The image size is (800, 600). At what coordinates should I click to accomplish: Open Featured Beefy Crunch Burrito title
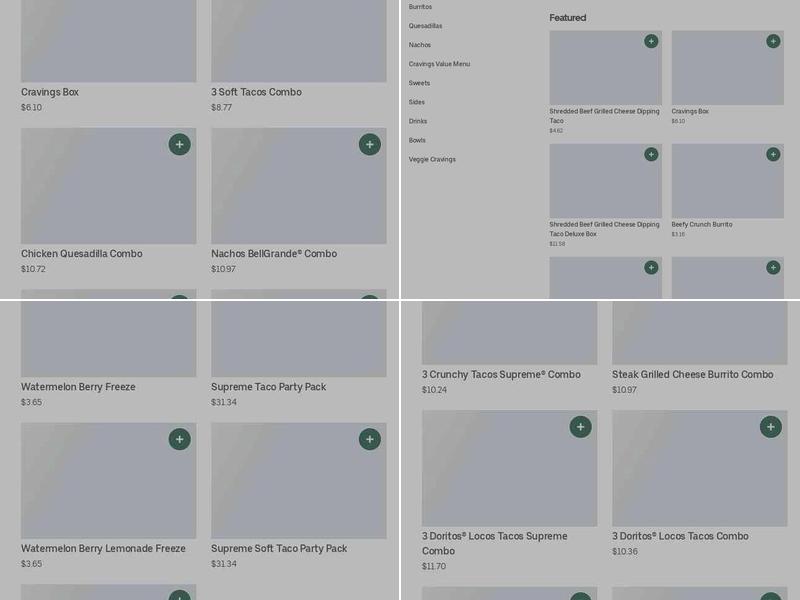click(x=702, y=224)
